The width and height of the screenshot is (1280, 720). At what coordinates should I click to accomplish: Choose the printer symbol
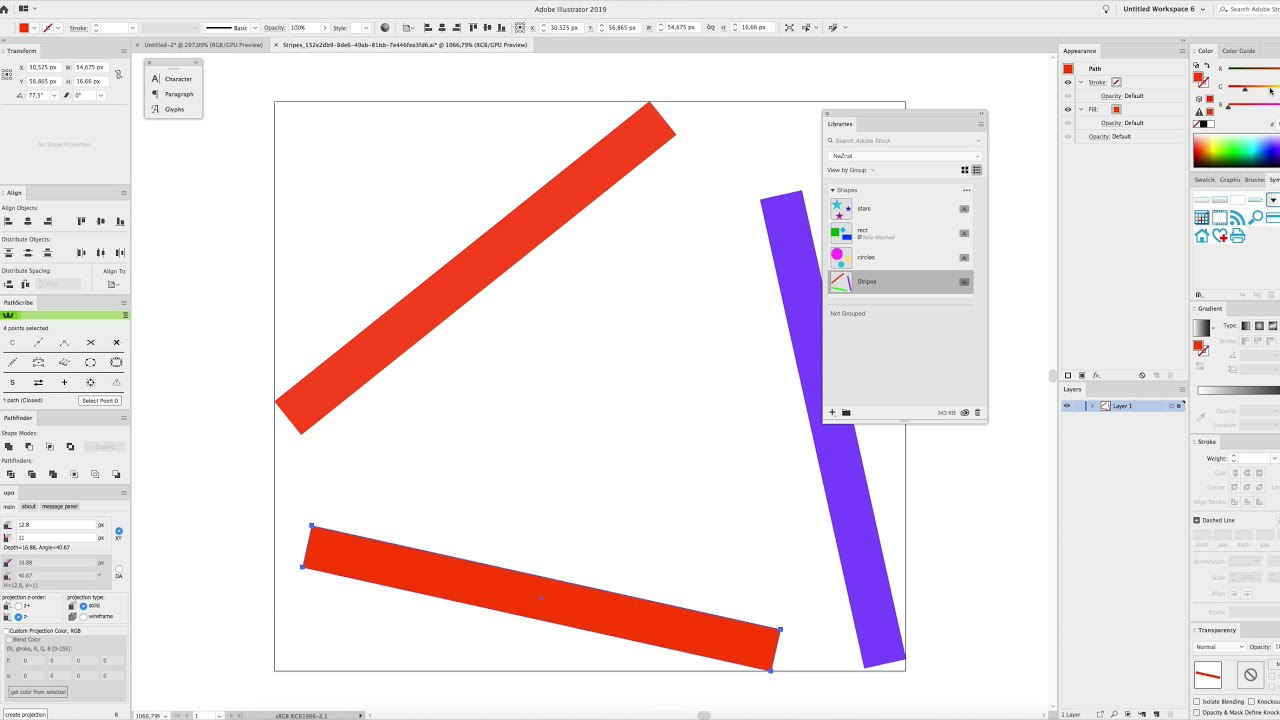point(1238,236)
